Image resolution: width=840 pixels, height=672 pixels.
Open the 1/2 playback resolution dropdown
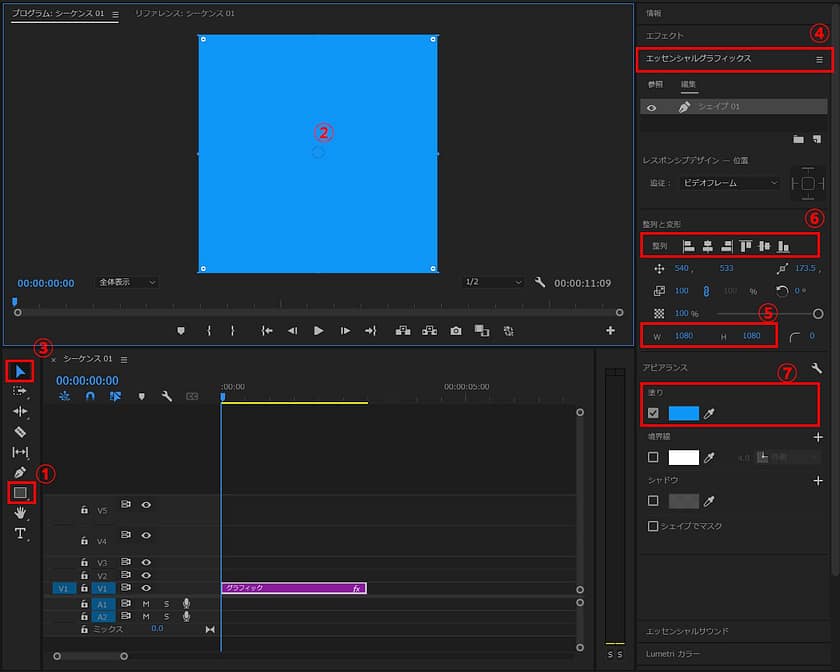[493, 283]
